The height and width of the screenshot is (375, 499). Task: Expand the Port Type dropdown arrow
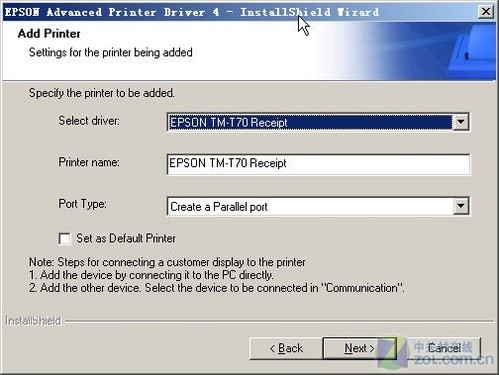[461, 206]
